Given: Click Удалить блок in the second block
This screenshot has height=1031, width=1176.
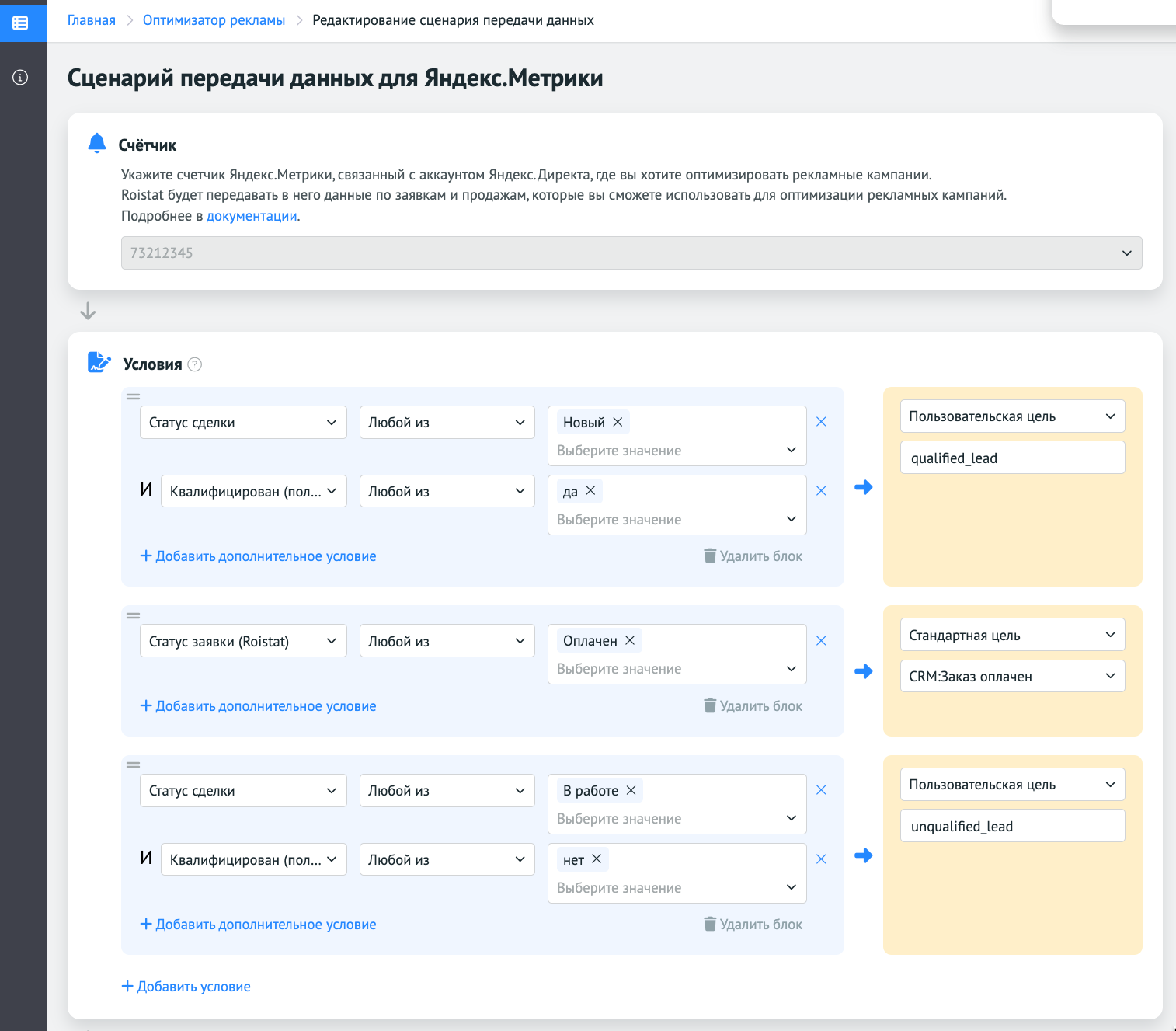Looking at the screenshot, I should pyautogui.click(x=753, y=706).
